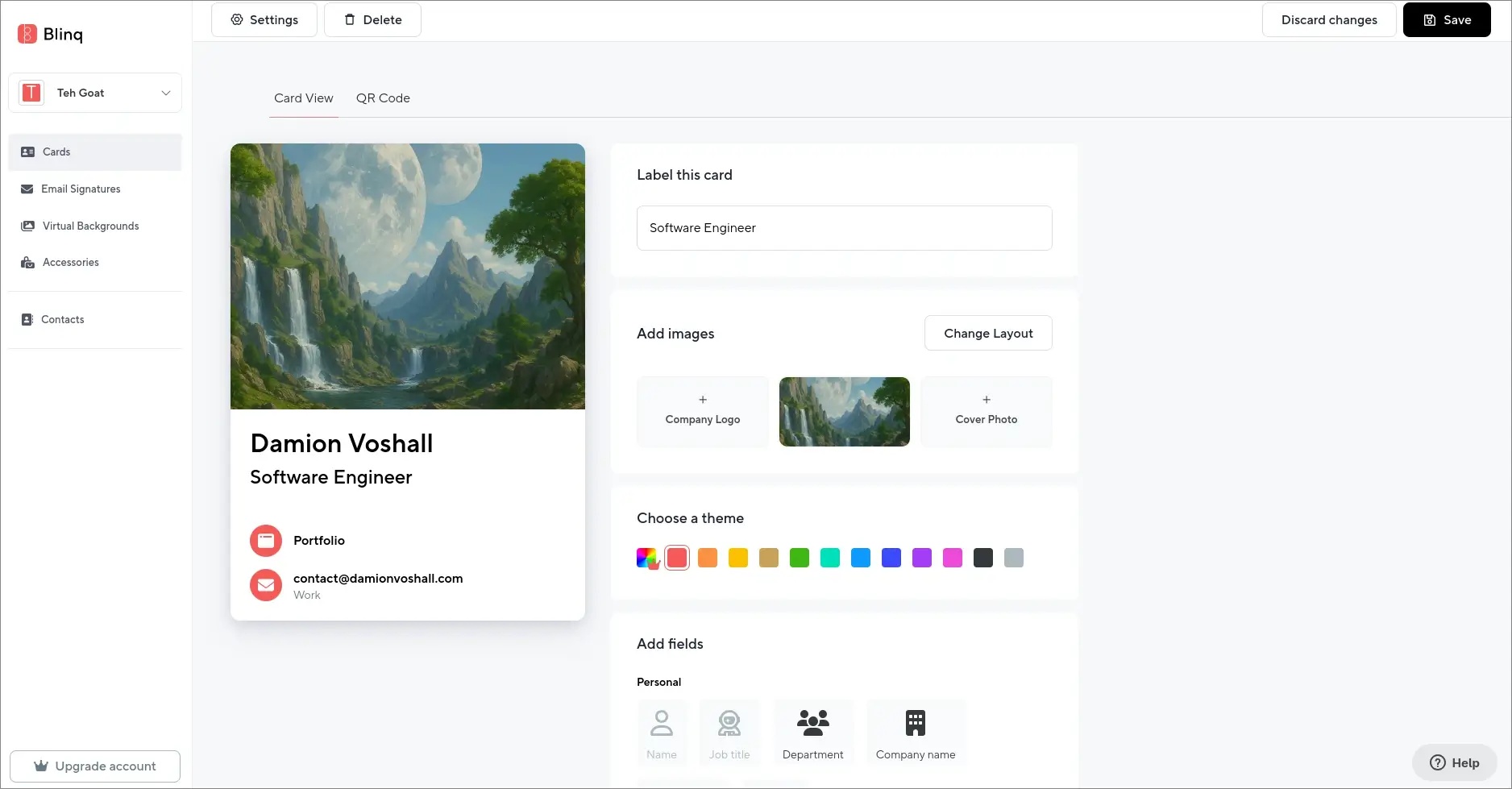Screen dimensions: 1512x789
Task: Select the Job title badge icon
Action: (729, 722)
